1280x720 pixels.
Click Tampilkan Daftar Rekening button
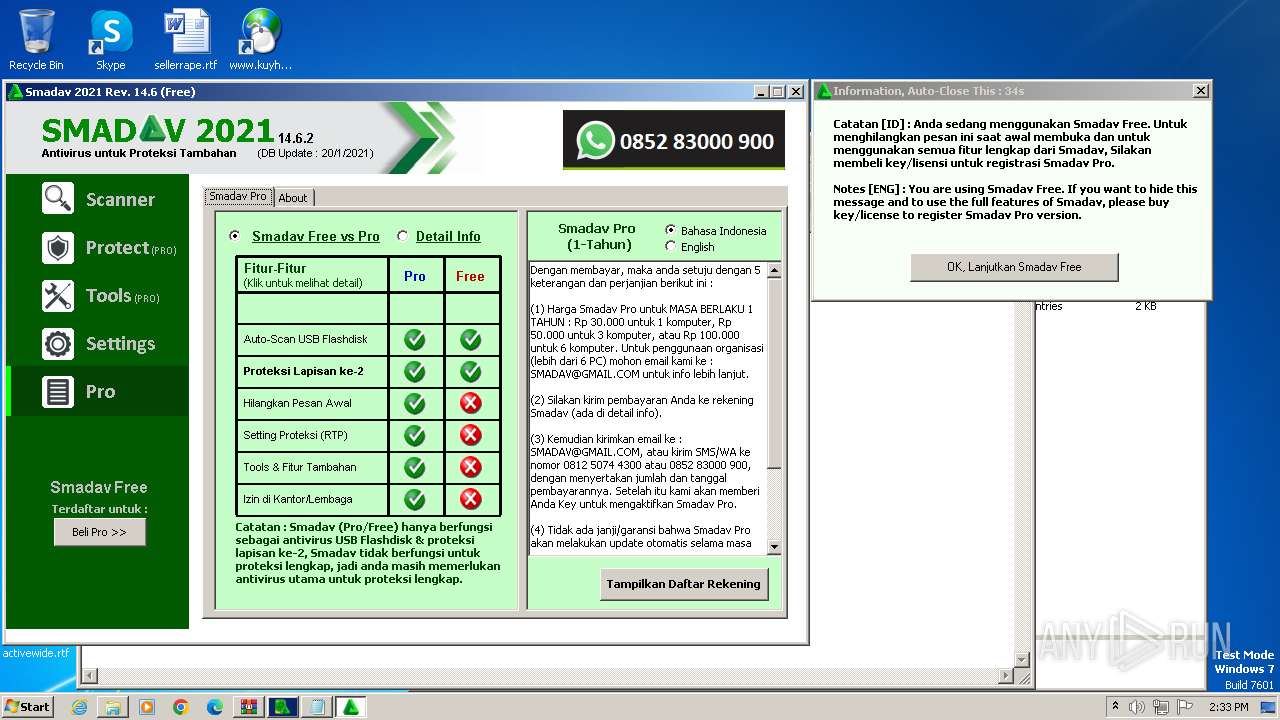click(x=684, y=584)
